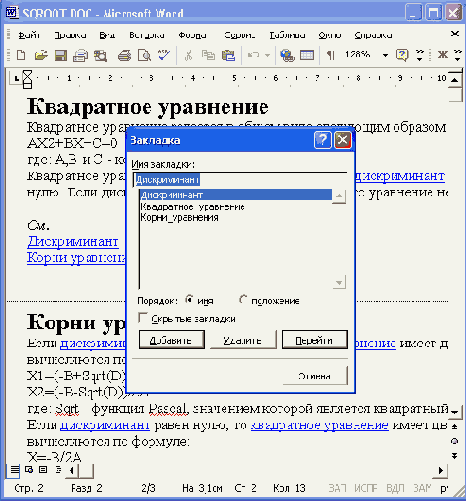Click the tab type selector on ruler
466x501 pixels.
[16, 78]
